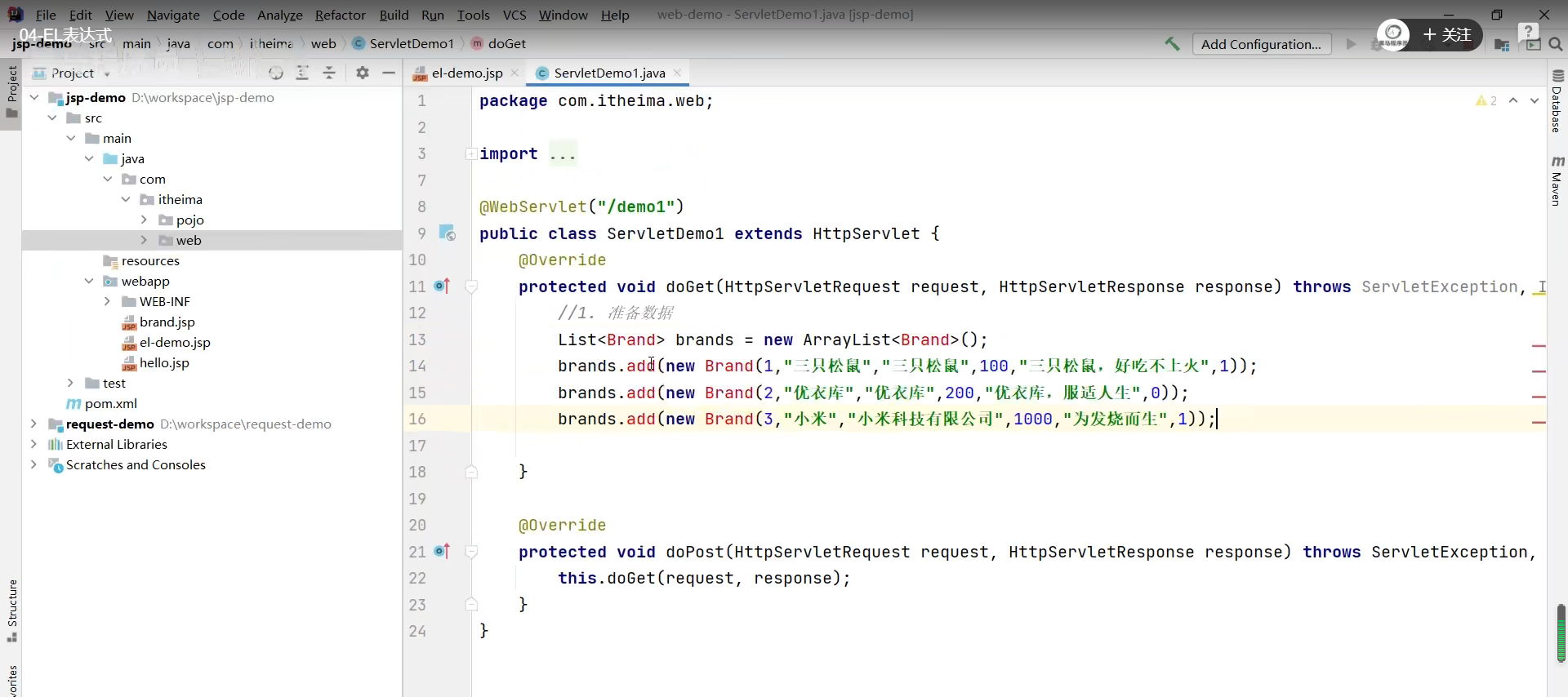The width and height of the screenshot is (1568, 697).
Task: Open the Analyze menu
Action: coord(280,15)
